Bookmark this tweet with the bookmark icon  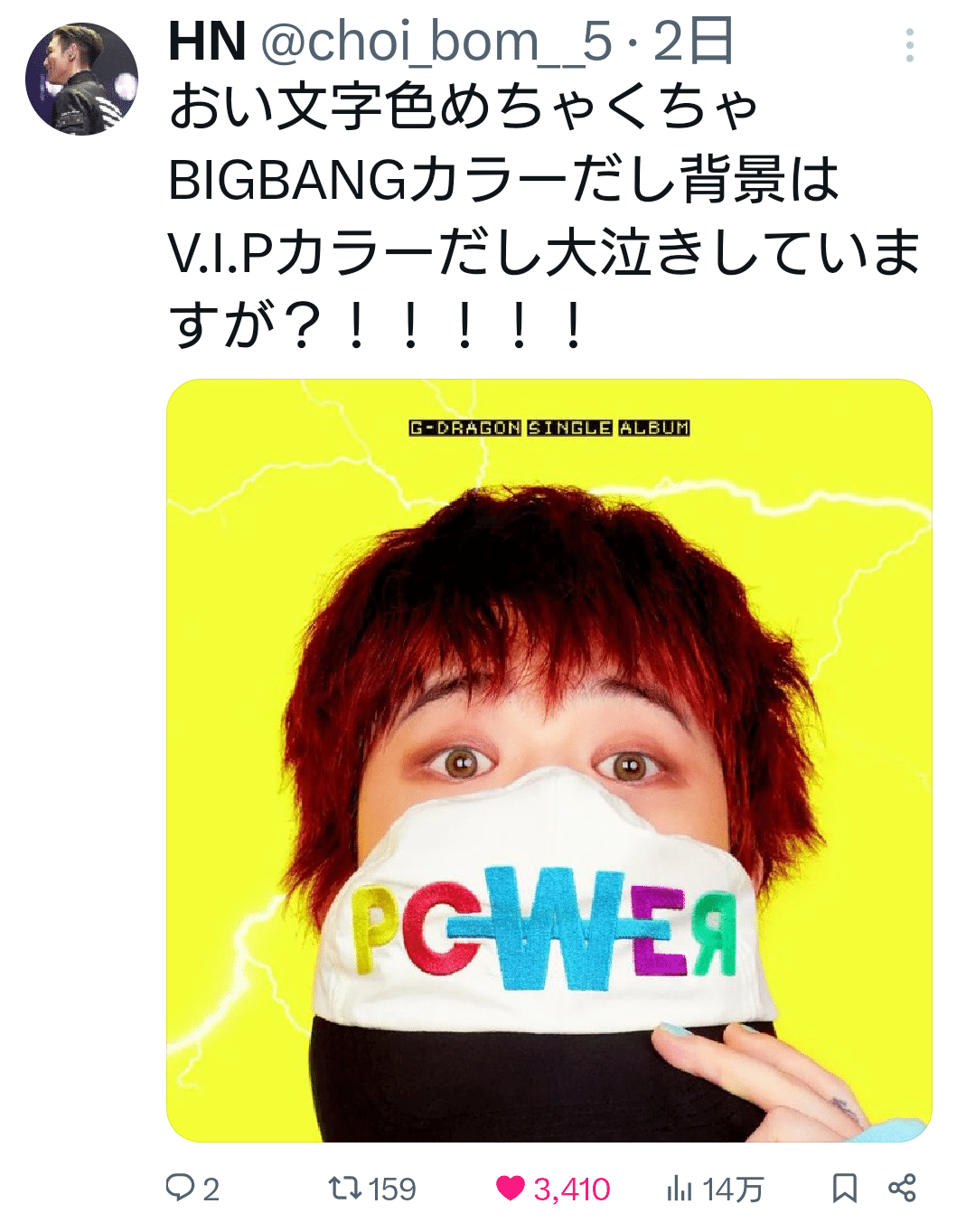pyautogui.click(x=844, y=1188)
